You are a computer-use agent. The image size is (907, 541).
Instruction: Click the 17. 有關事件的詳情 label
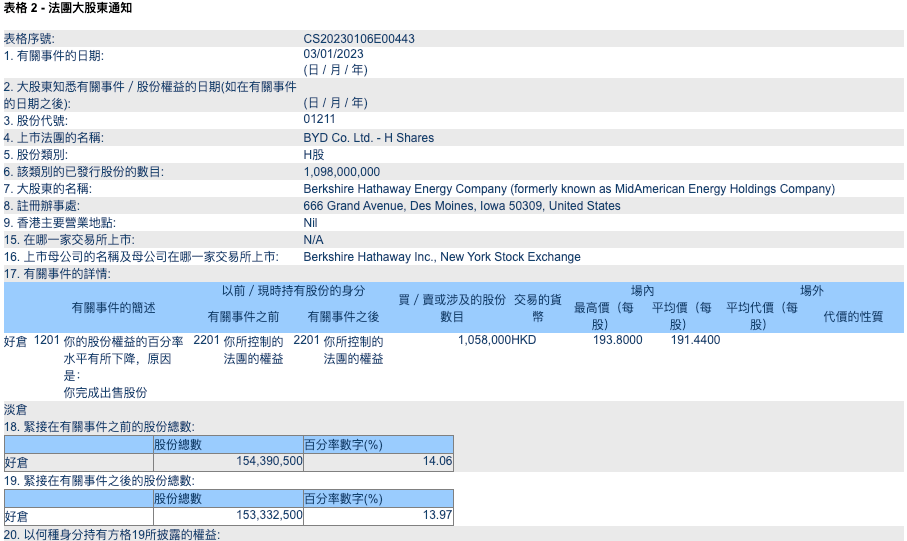57,274
